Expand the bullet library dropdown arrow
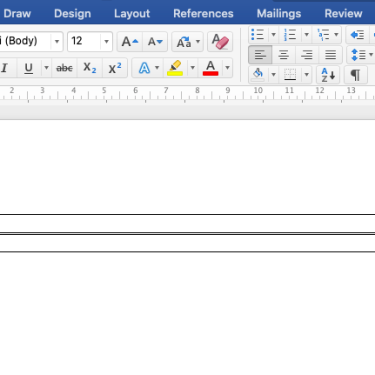The height and width of the screenshot is (375, 375). 273,35
